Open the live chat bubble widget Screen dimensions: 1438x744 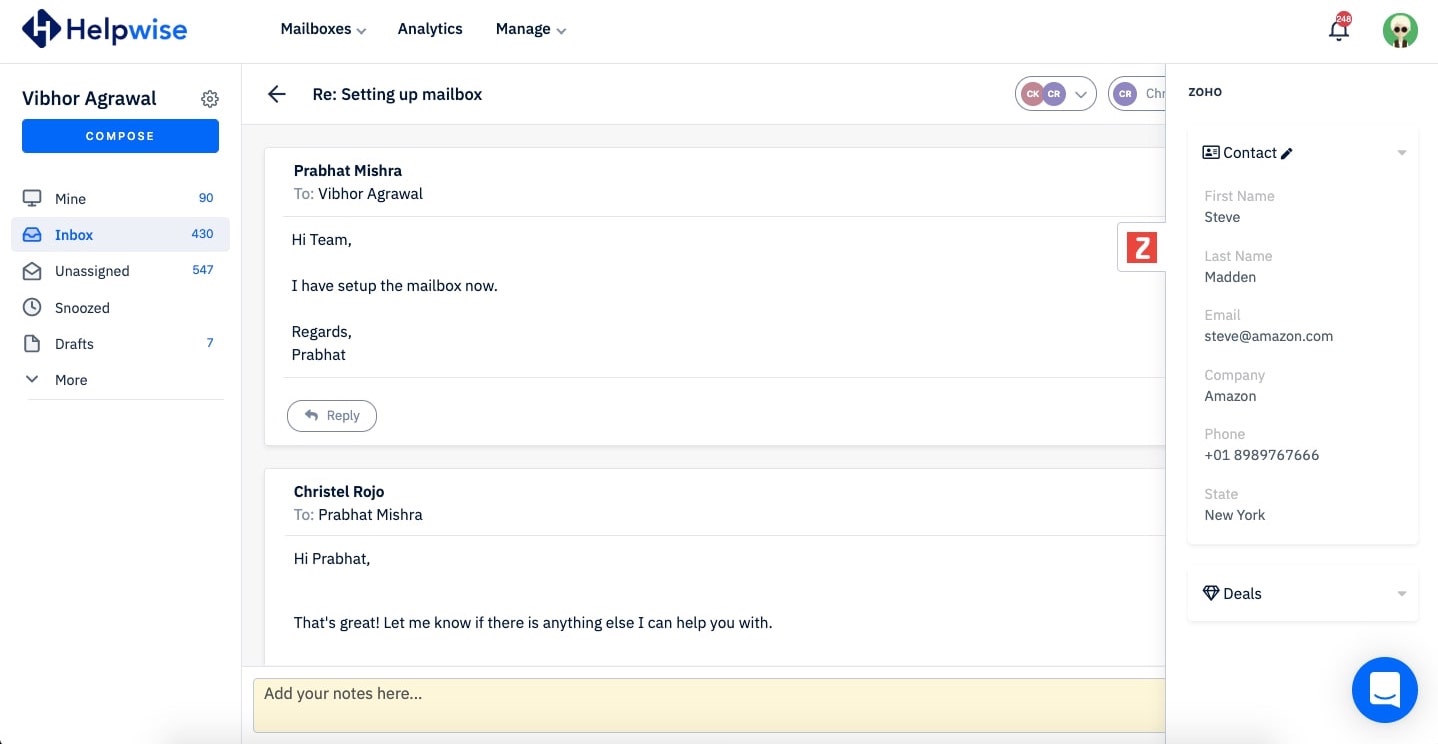tap(1384, 690)
